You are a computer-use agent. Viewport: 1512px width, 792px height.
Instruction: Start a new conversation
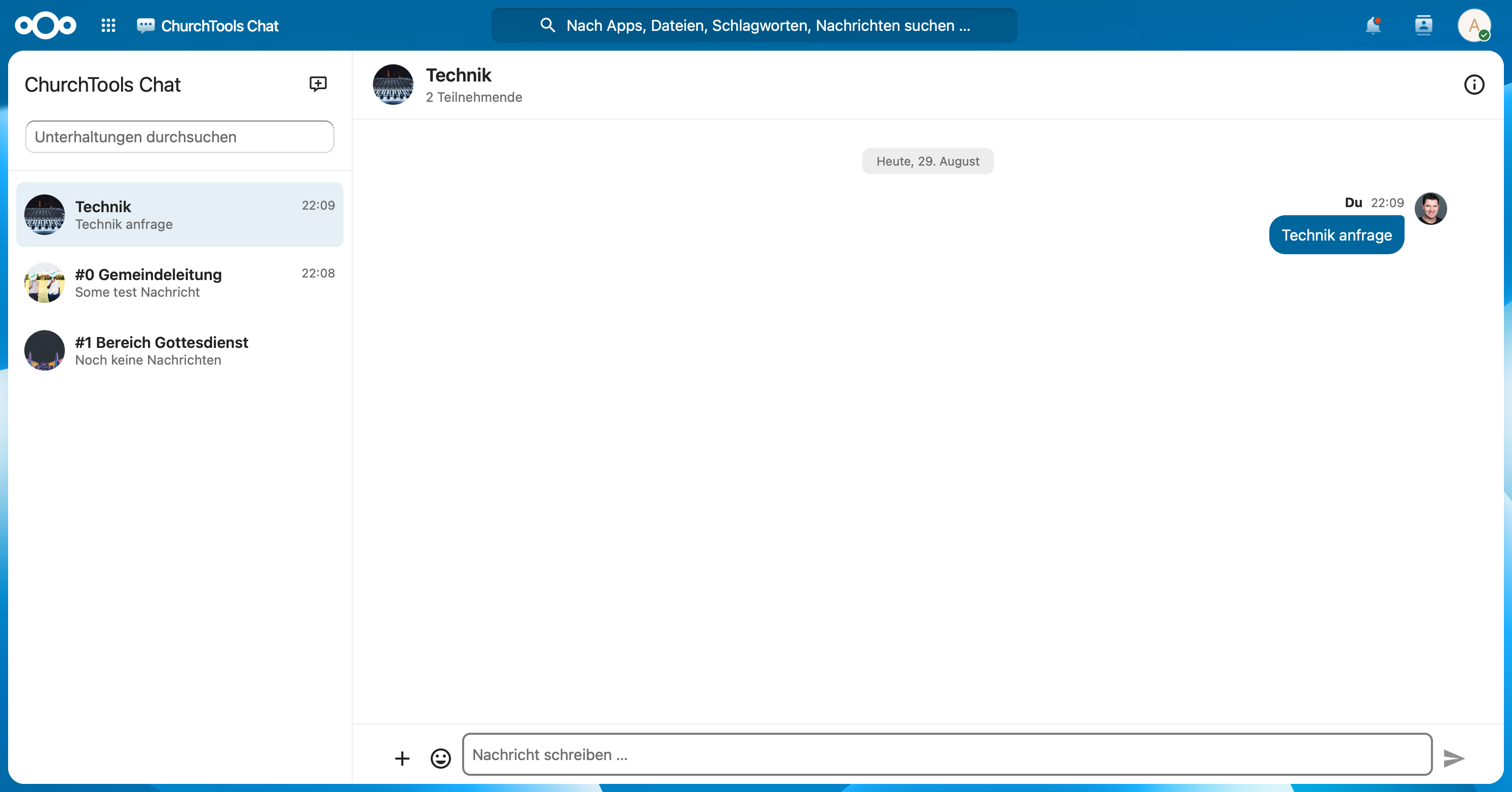point(318,84)
